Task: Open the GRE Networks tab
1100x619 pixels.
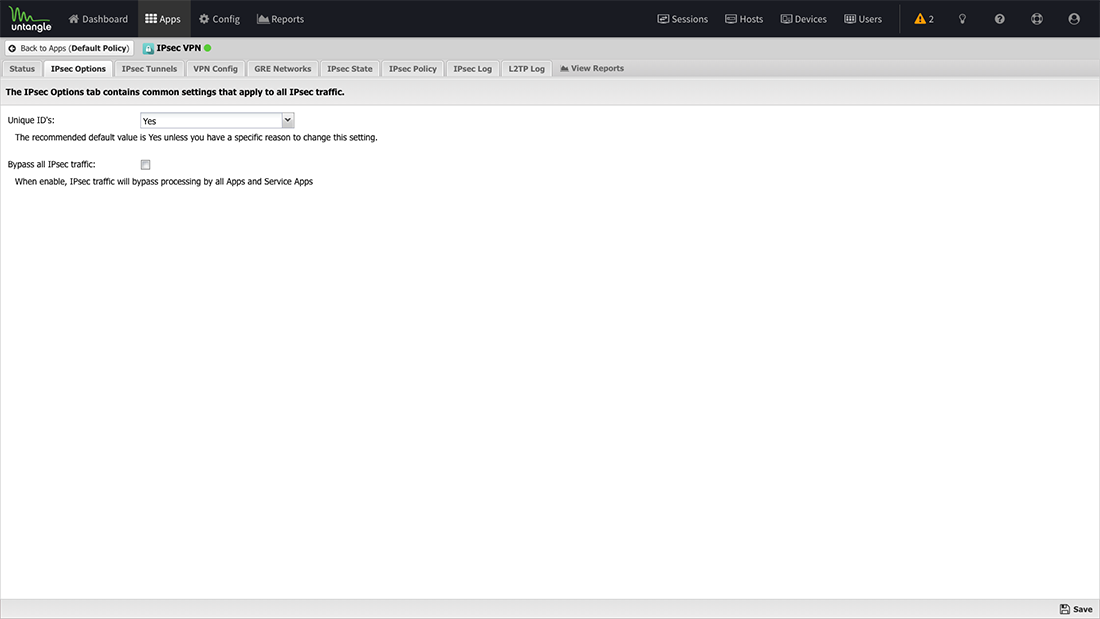Action: pos(283,69)
